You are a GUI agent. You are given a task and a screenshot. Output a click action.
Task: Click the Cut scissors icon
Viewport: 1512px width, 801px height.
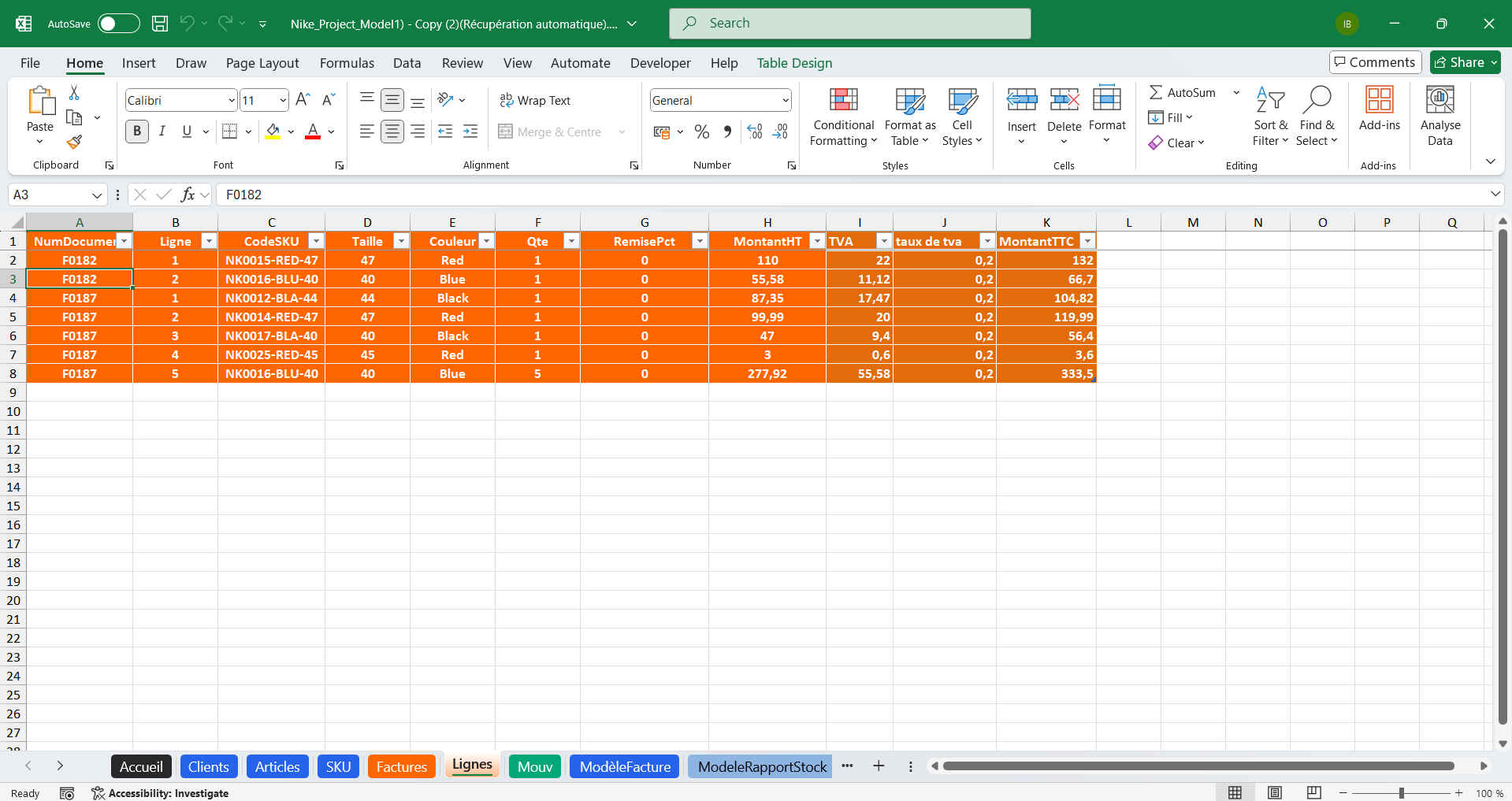tap(74, 93)
